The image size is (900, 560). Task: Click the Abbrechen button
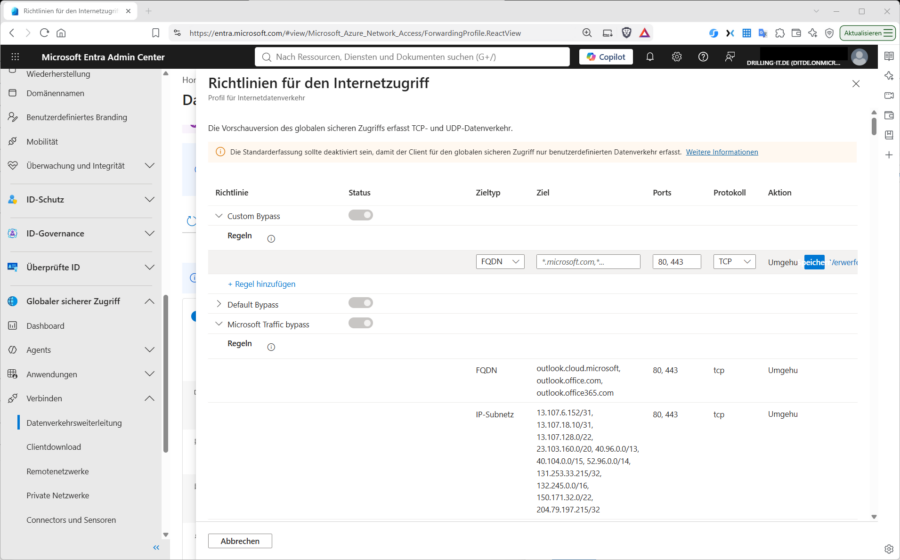coord(240,541)
